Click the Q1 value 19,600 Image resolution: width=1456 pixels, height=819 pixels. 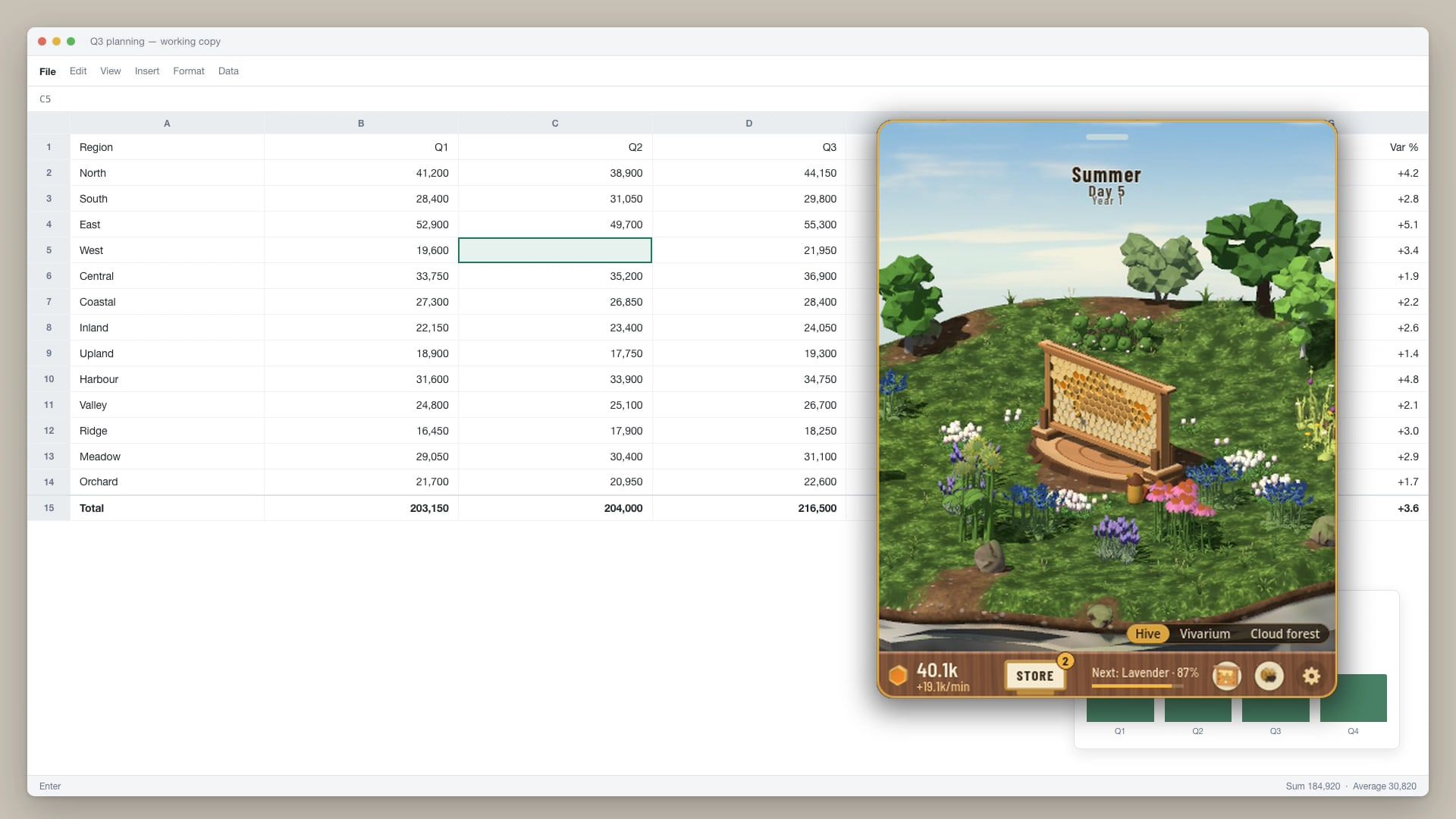point(361,250)
